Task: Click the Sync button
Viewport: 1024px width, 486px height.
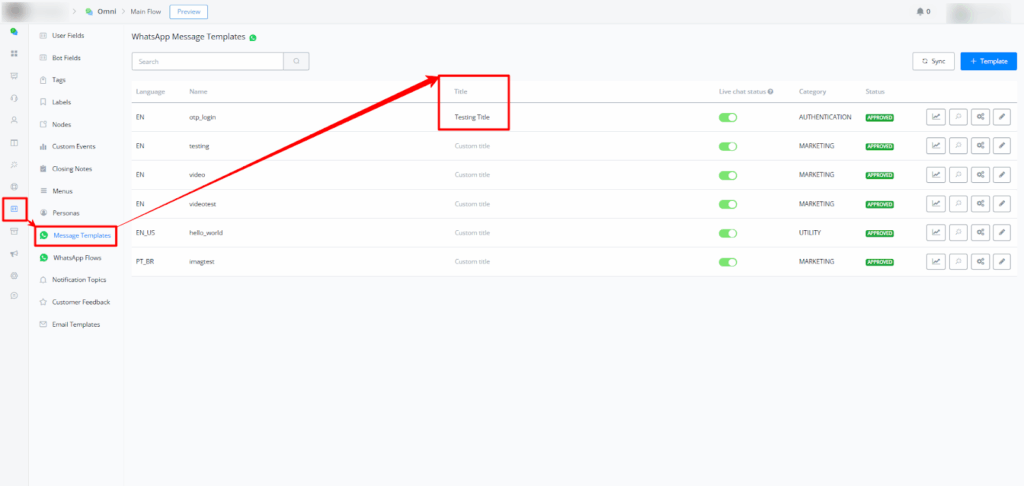Action: click(x=934, y=61)
